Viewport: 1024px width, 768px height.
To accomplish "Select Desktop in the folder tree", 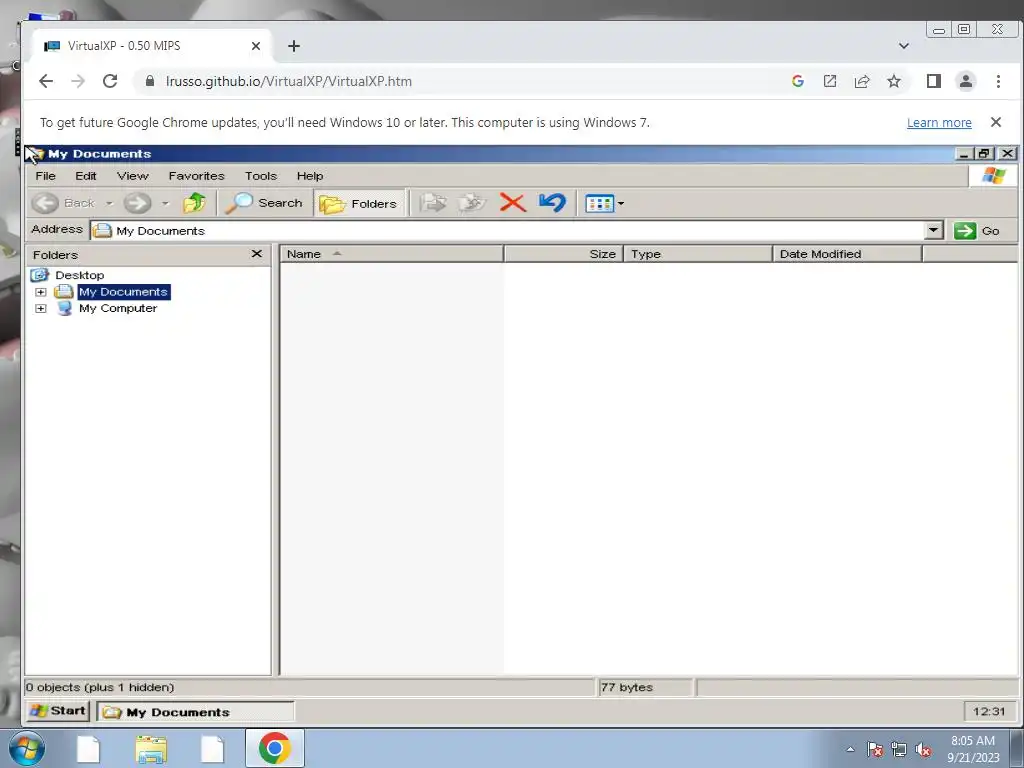I will pos(79,275).
